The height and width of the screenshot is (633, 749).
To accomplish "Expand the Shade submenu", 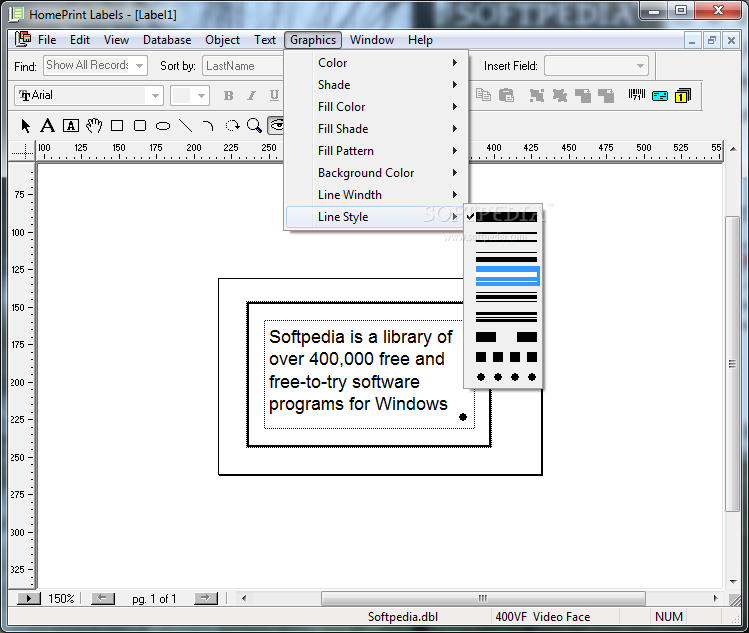I will pyautogui.click(x=376, y=85).
